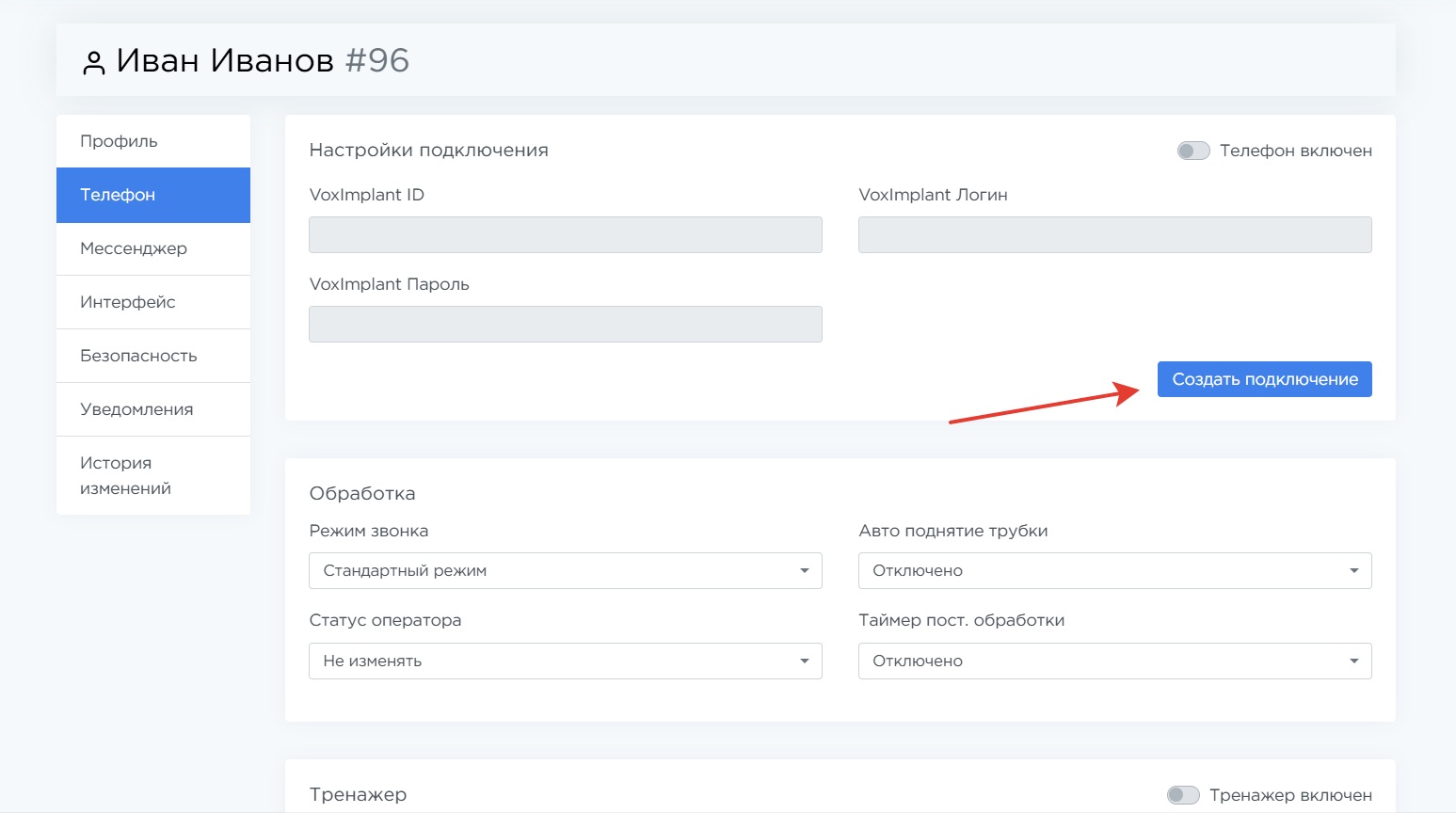
Task: Expand the Авто поднятие трубки dropdown
Action: 1114,571
